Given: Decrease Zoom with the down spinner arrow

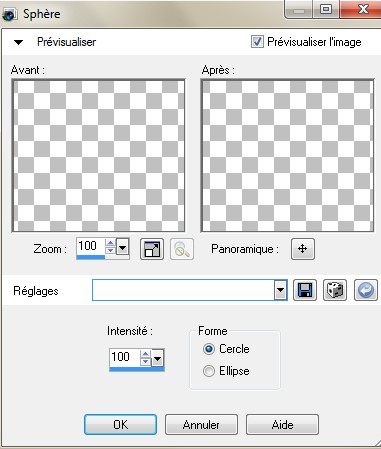Looking at the screenshot, I should pyautogui.click(x=110, y=250).
